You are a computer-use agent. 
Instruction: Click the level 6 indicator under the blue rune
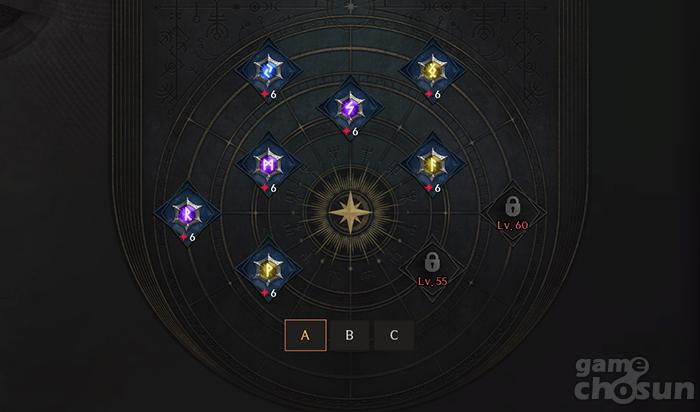269,95
